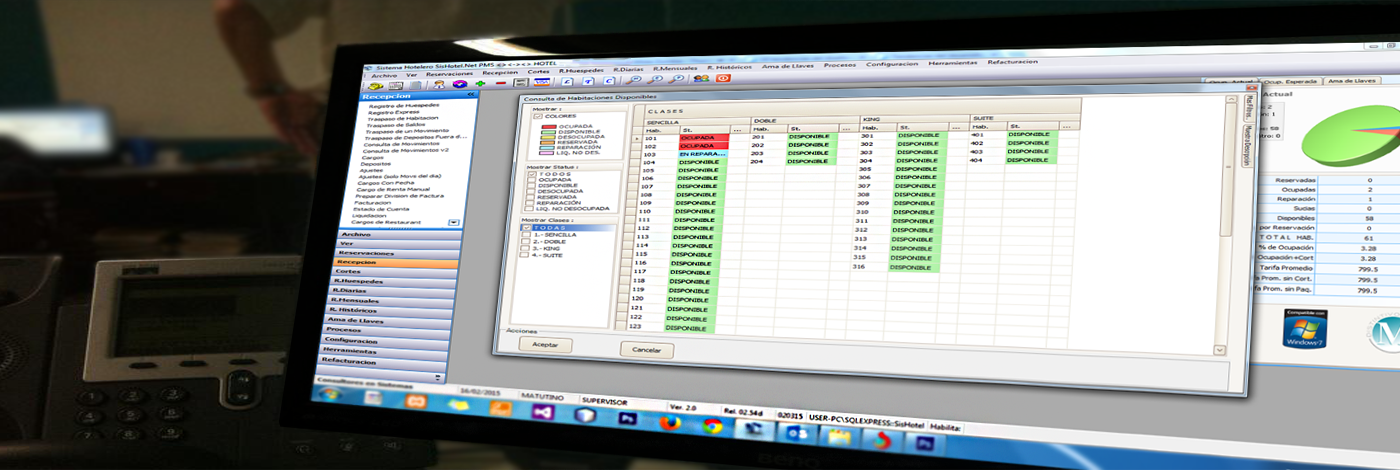Open the Configuracion menu

892,63
